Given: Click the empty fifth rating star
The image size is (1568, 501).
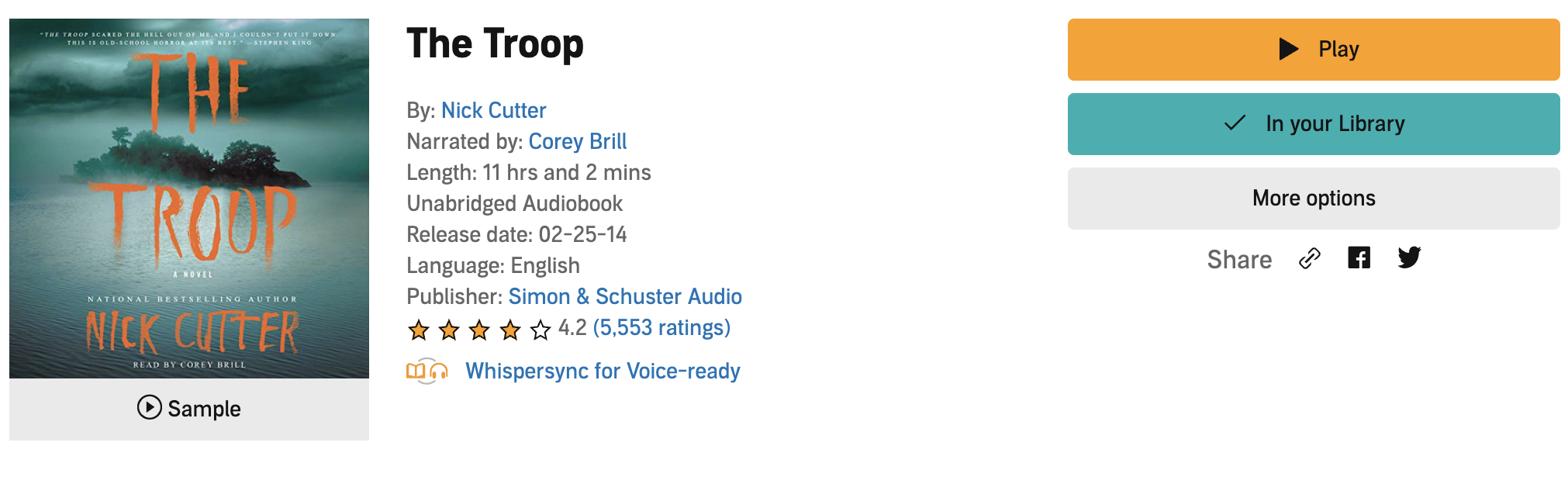Looking at the screenshot, I should point(541,330).
